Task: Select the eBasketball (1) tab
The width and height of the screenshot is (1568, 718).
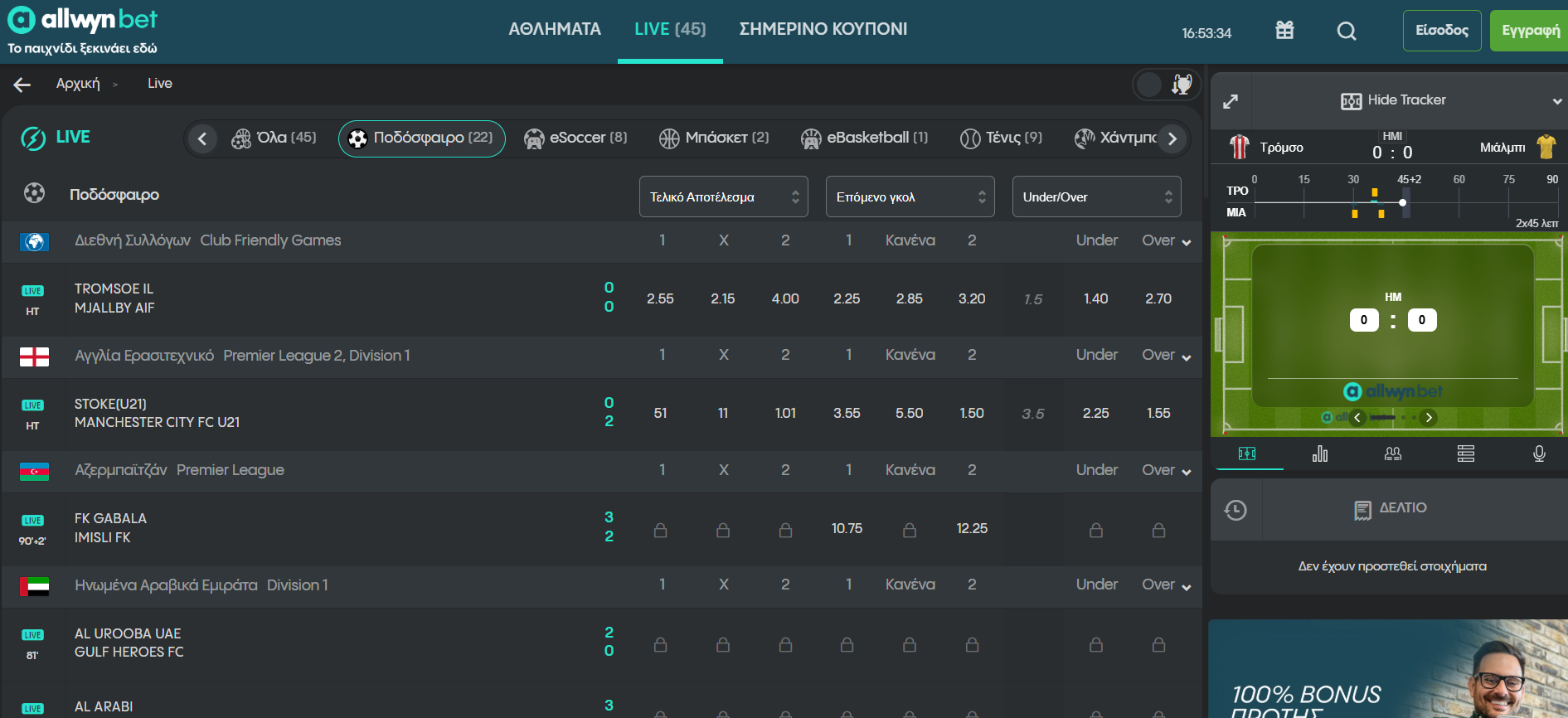Action: point(864,138)
